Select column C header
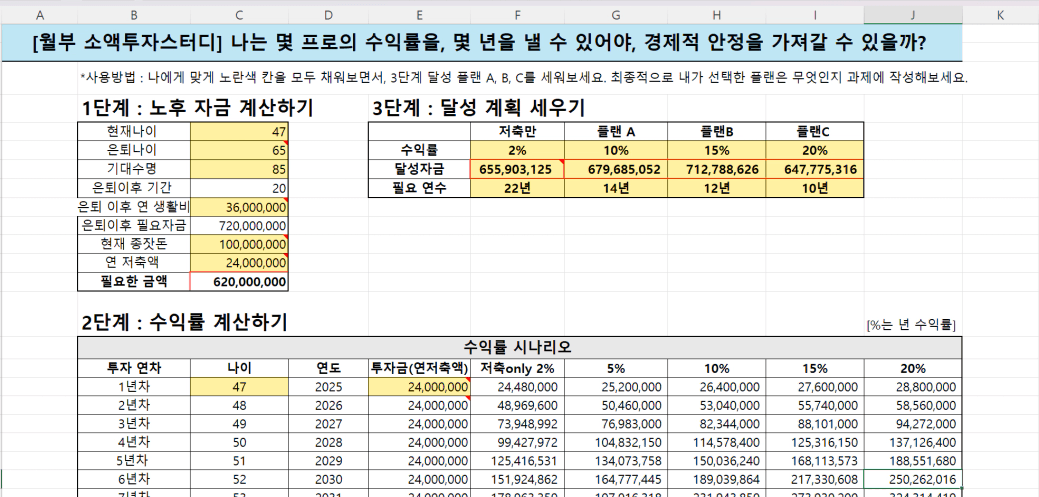 (239, 15)
